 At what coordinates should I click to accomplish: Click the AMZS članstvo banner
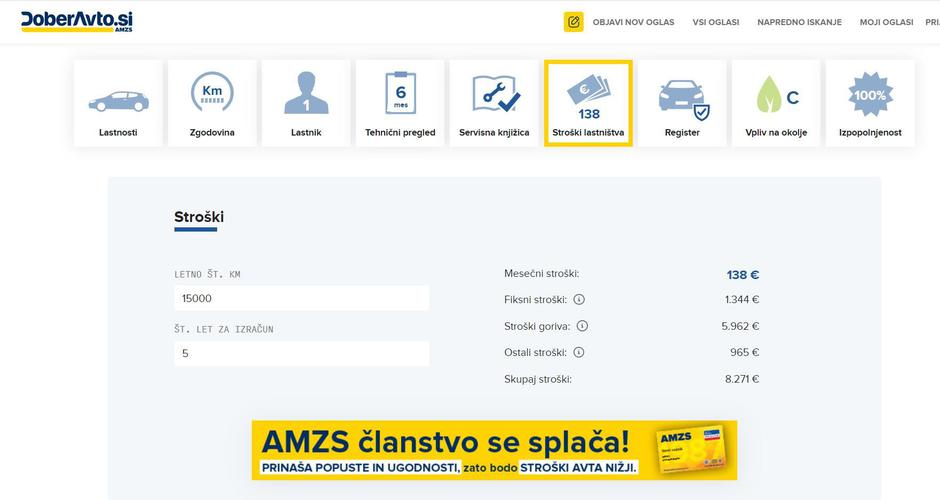pyautogui.click(x=494, y=450)
